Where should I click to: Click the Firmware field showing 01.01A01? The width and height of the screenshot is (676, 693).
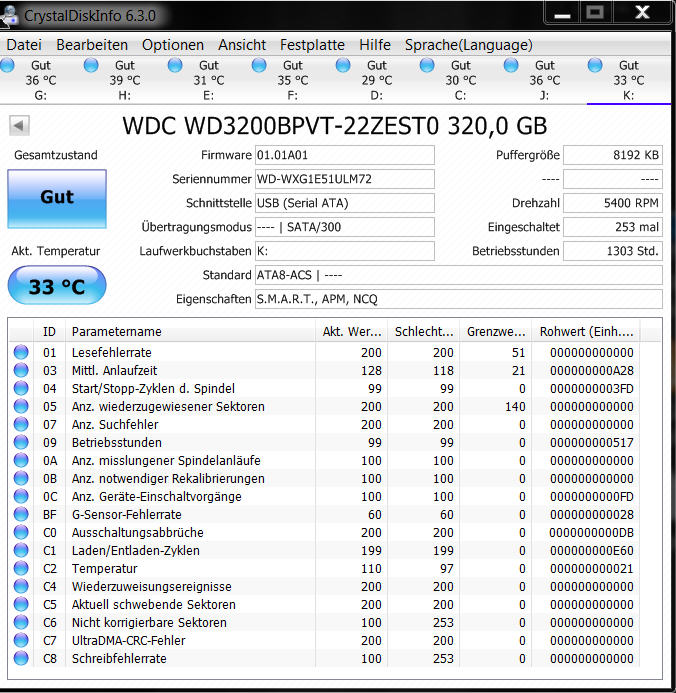click(345, 155)
